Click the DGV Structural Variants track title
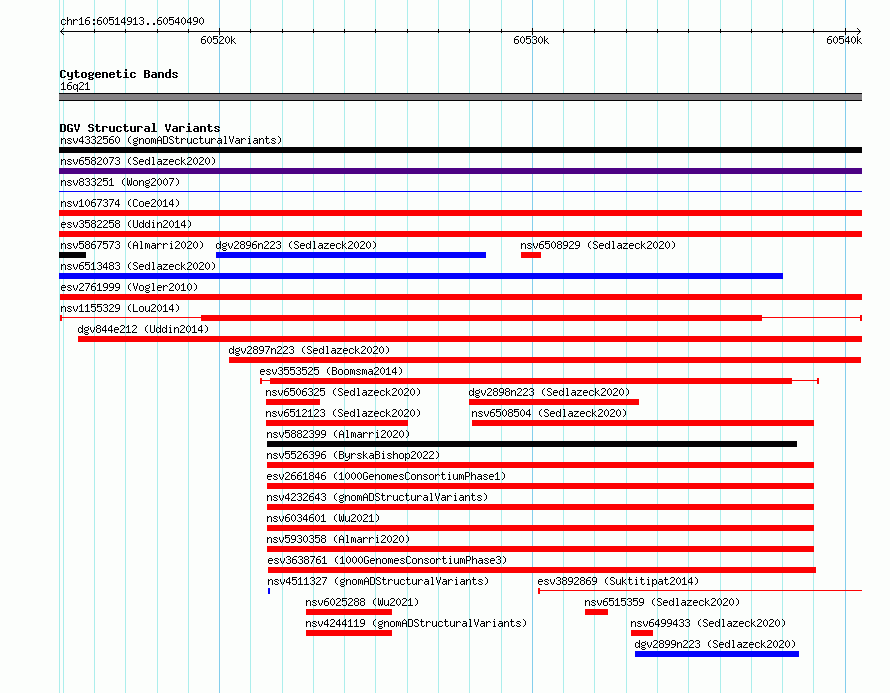The height and width of the screenshot is (693, 890). pos(140,128)
